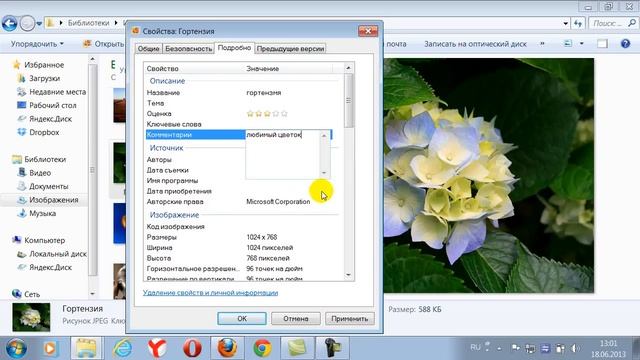
Task: Set rating to five stars
Action: 284,113
